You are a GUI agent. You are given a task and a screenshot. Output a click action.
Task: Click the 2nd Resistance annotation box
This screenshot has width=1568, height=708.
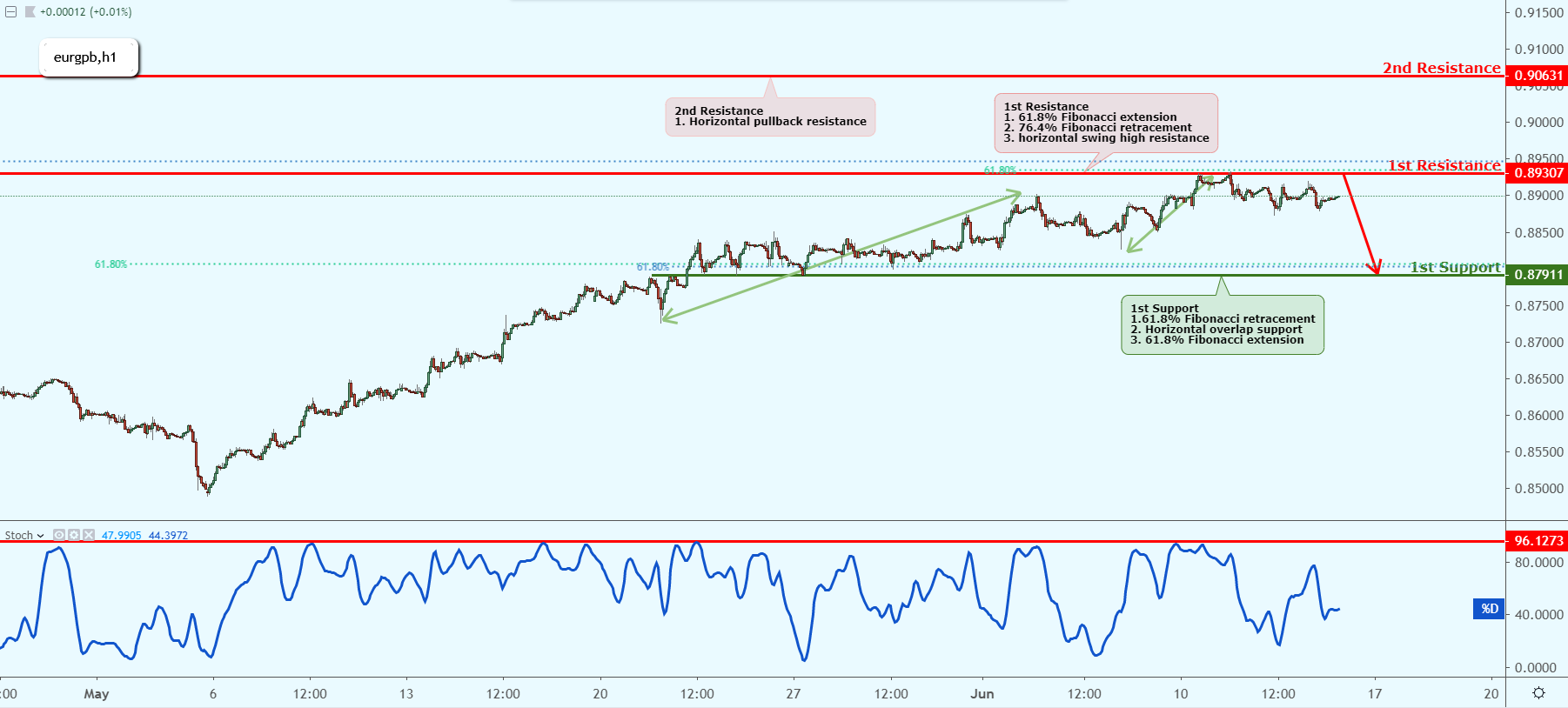click(x=771, y=117)
